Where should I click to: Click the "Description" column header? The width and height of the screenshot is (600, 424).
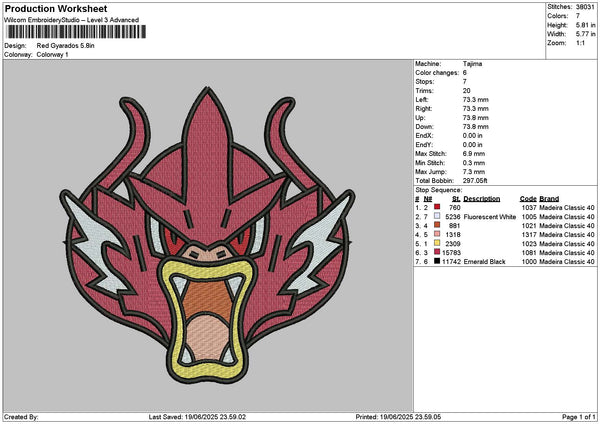point(482,199)
